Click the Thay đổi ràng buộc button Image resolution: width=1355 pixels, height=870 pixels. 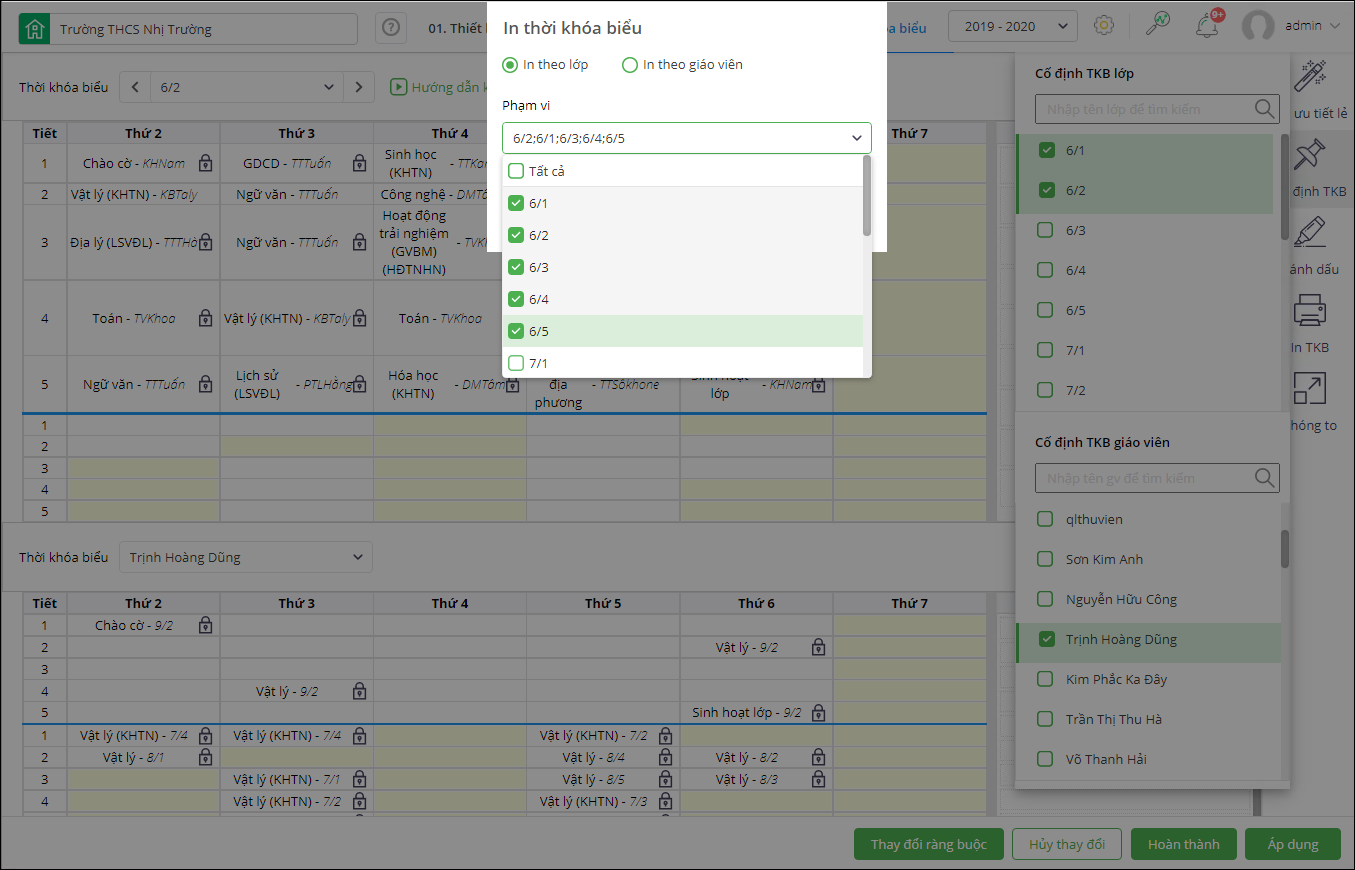tap(928, 844)
